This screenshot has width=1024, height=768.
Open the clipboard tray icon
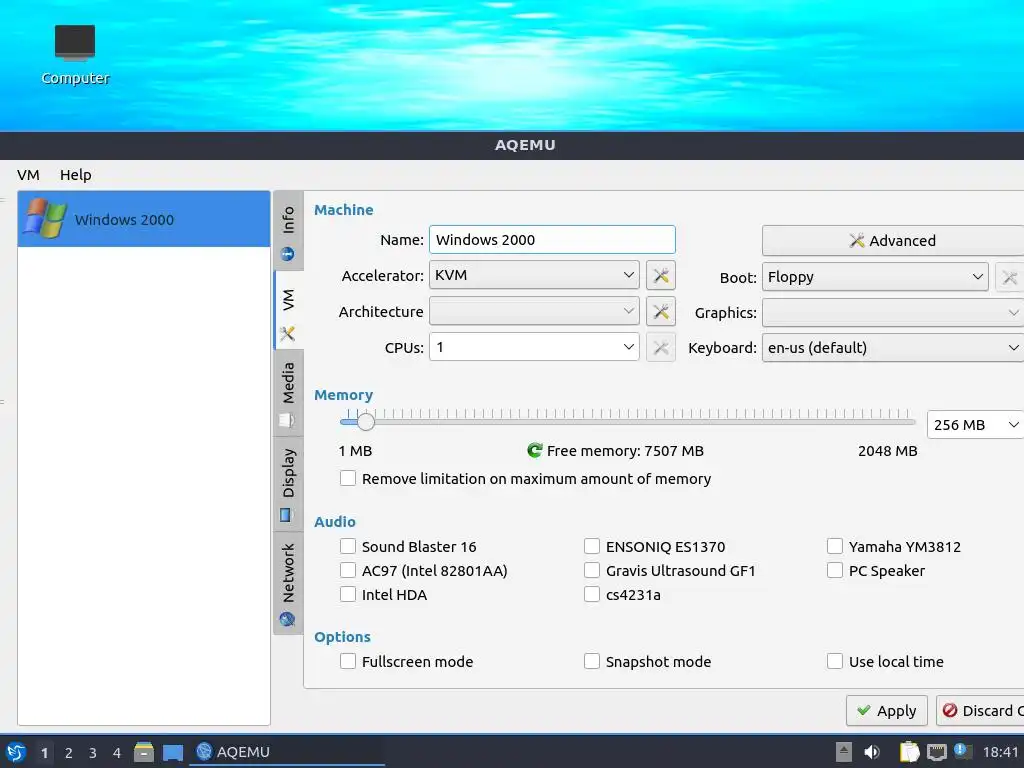point(910,752)
